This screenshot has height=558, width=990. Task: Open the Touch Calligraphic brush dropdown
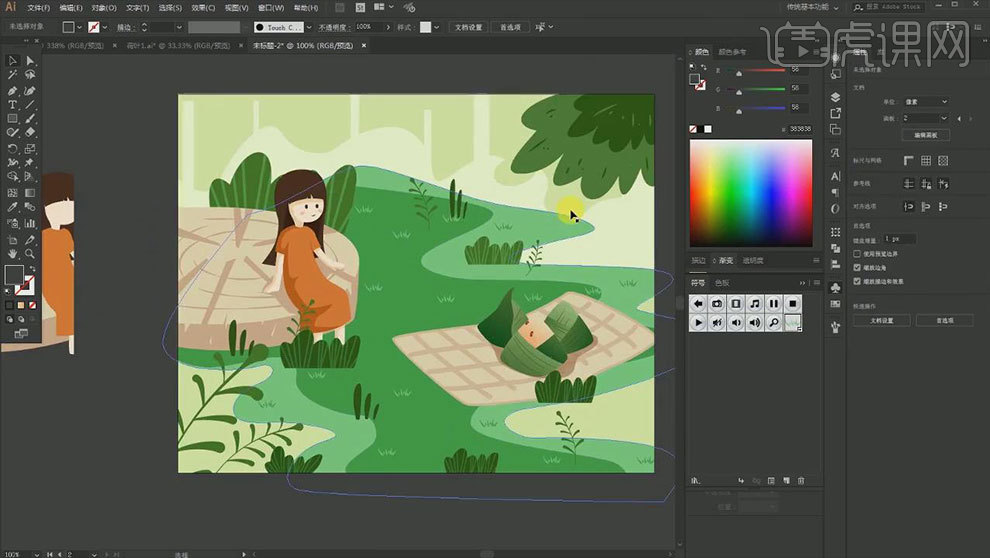point(309,27)
